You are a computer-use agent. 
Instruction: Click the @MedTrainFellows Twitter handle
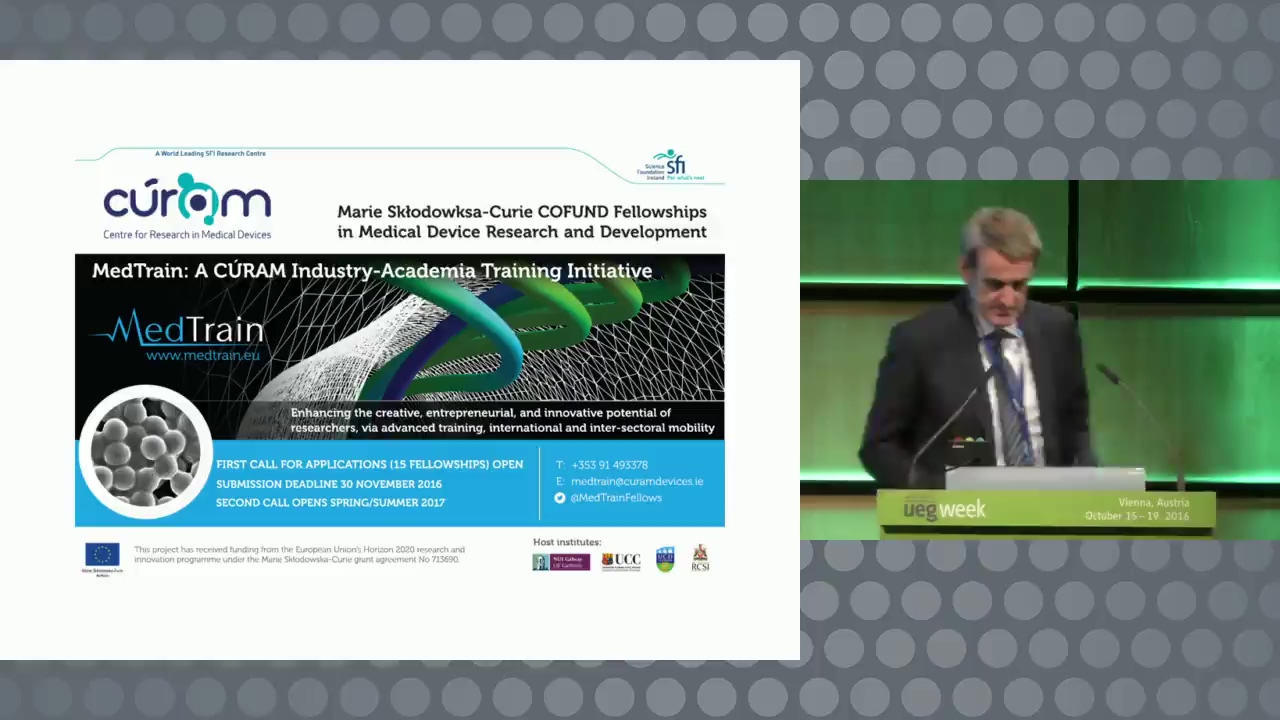616,497
